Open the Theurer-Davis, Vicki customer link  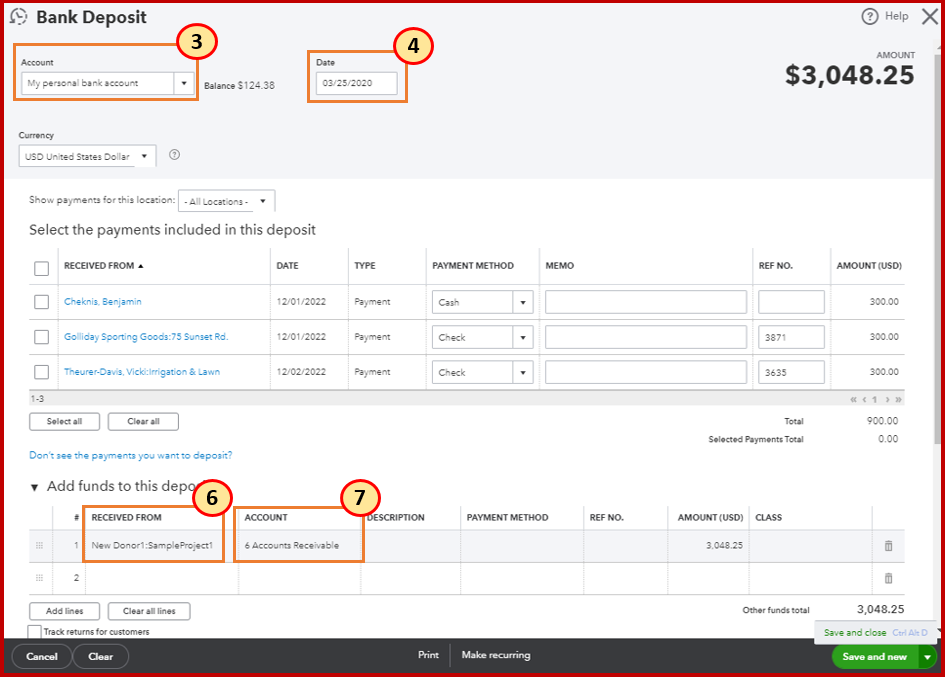(142, 372)
